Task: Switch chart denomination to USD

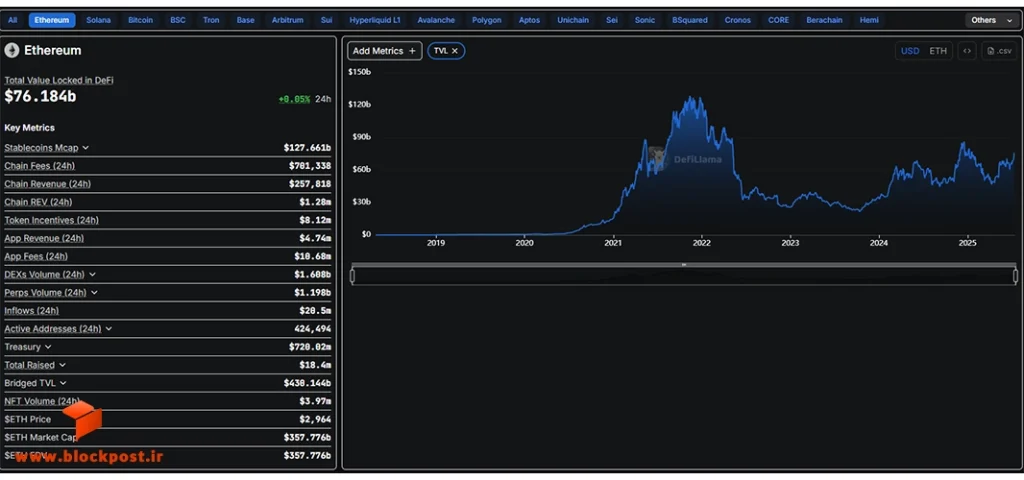Action: point(910,51)
